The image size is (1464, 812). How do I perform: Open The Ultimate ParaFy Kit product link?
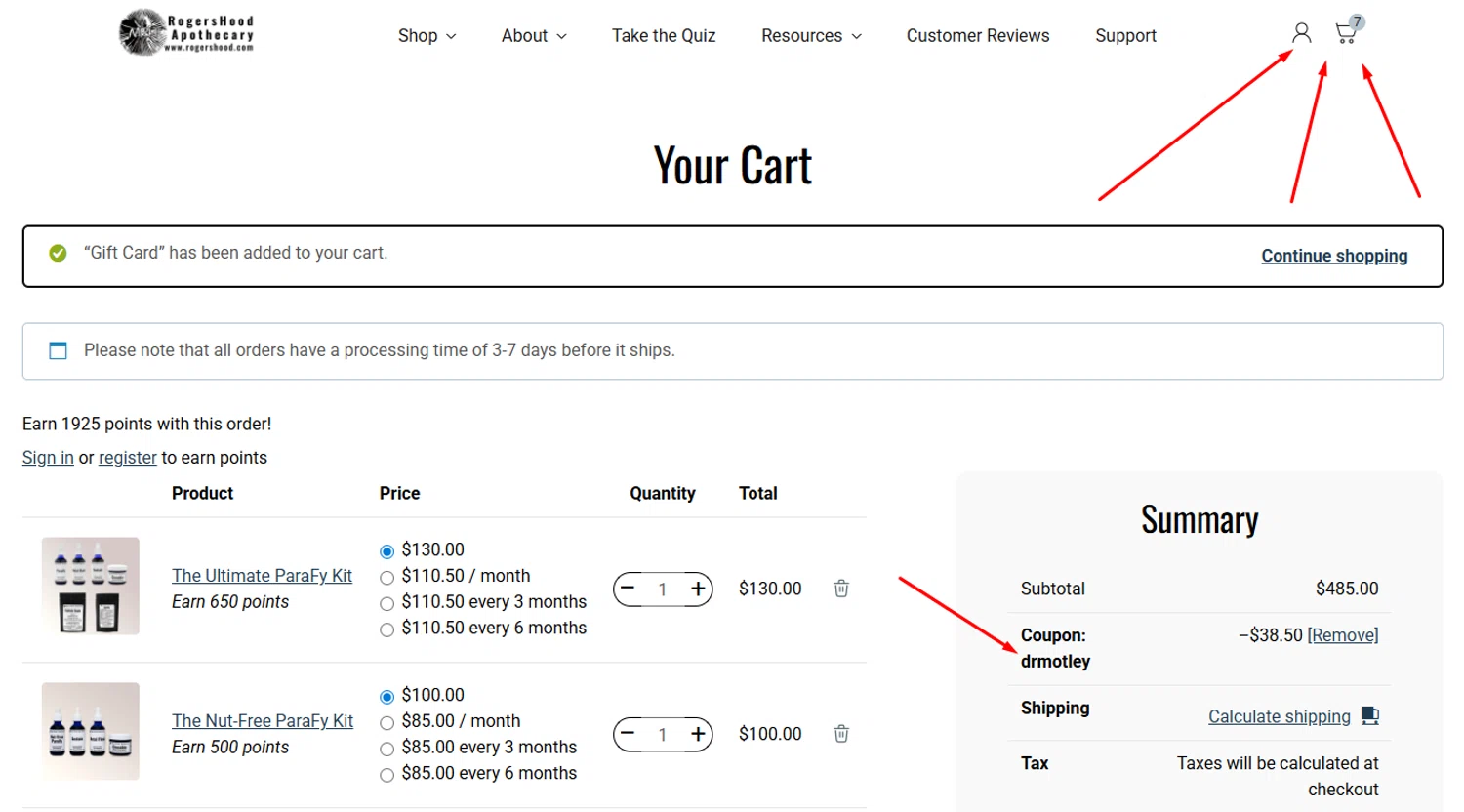(x=262, y=576)
